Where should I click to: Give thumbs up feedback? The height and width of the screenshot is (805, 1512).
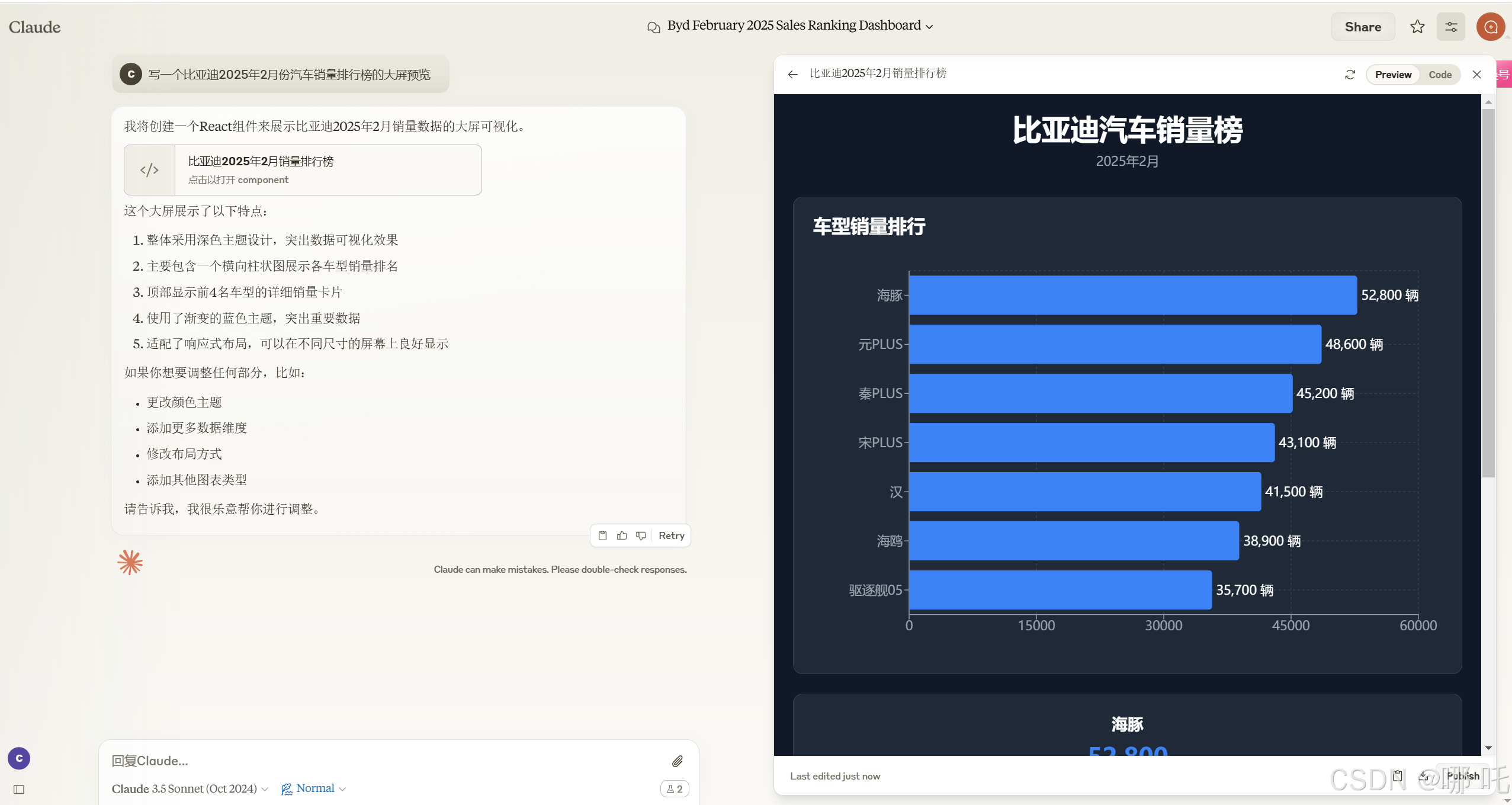[622, 535]
